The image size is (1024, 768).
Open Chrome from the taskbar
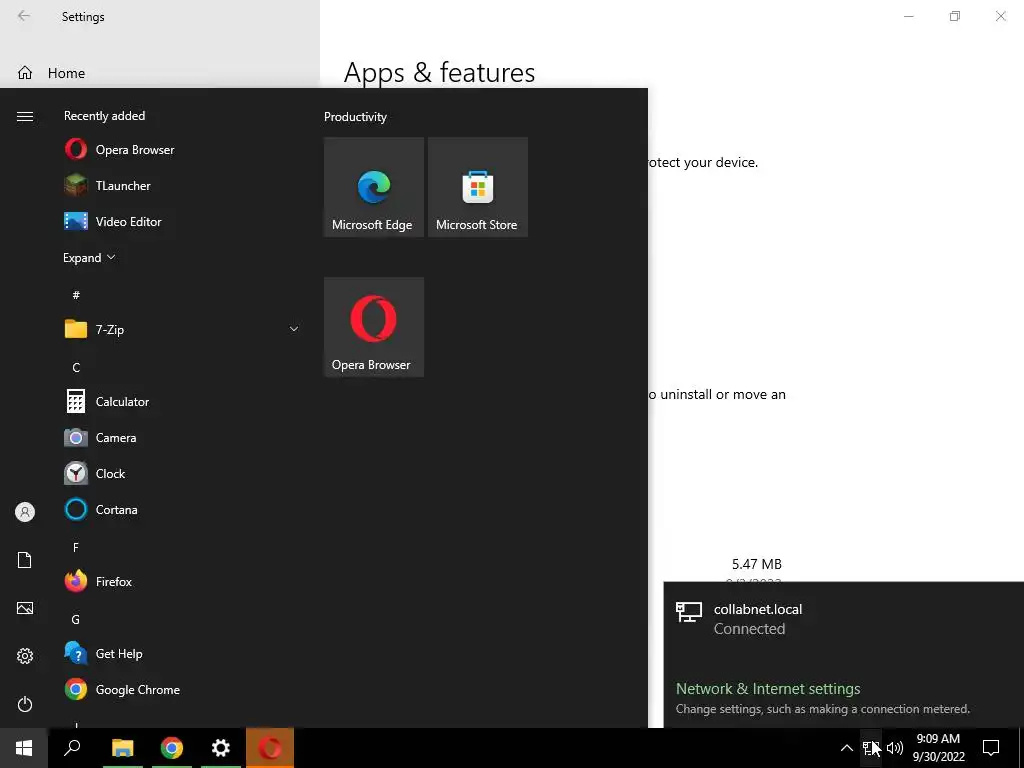[x=172, y=748]
